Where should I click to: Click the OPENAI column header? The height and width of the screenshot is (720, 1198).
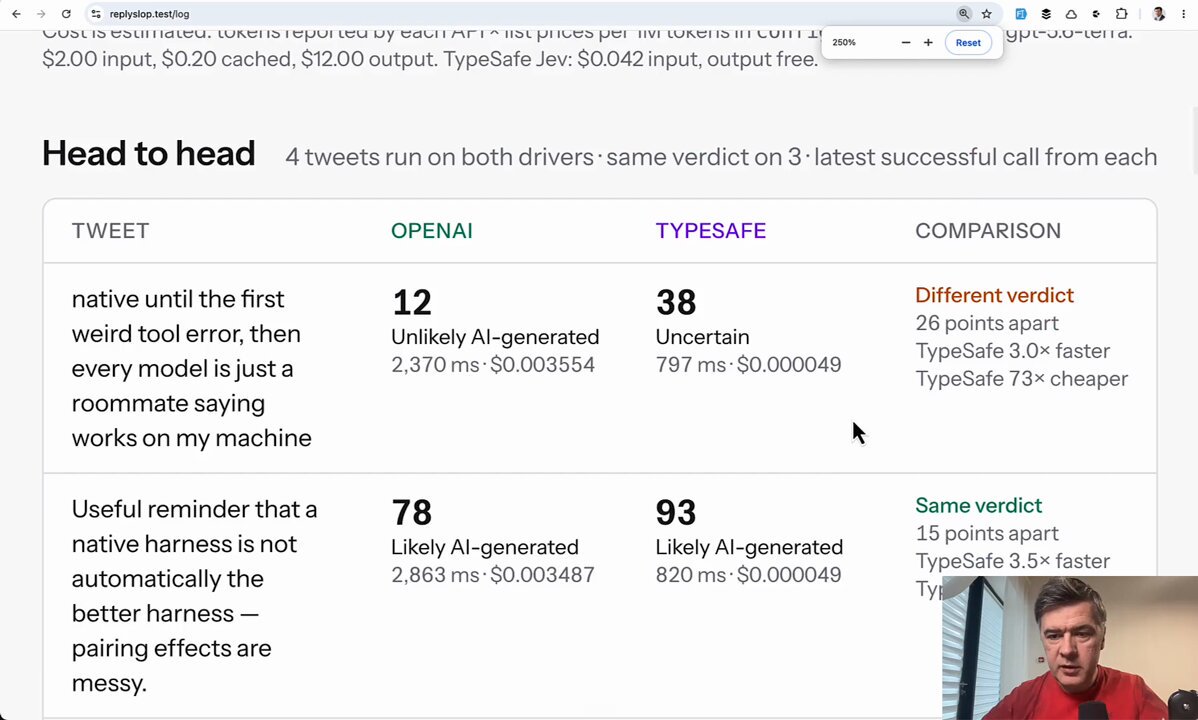point(432,231)
